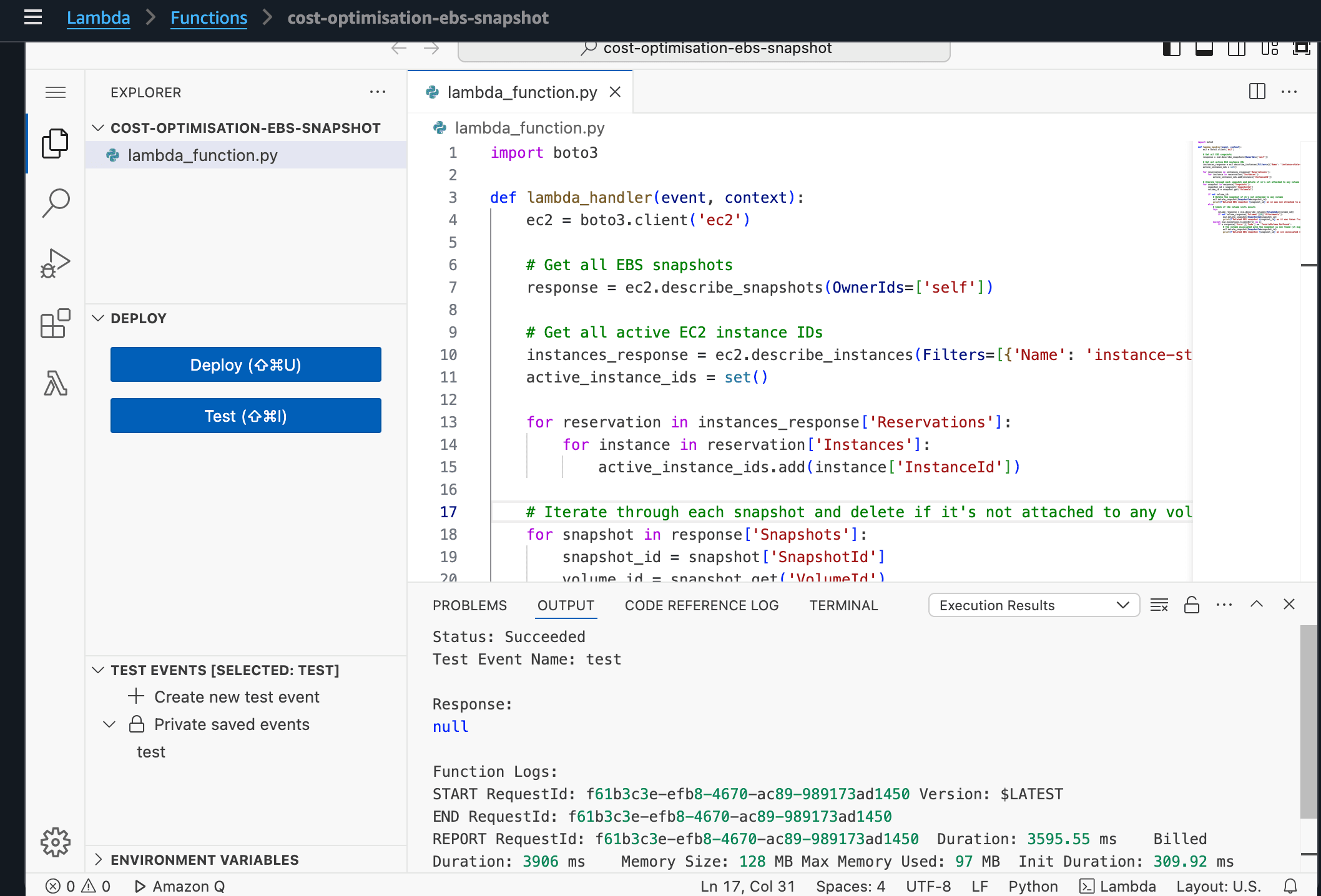The image size is (1321, 896).
Task: Toggle the primary side bar layout
Action: tap(1172, 48)
